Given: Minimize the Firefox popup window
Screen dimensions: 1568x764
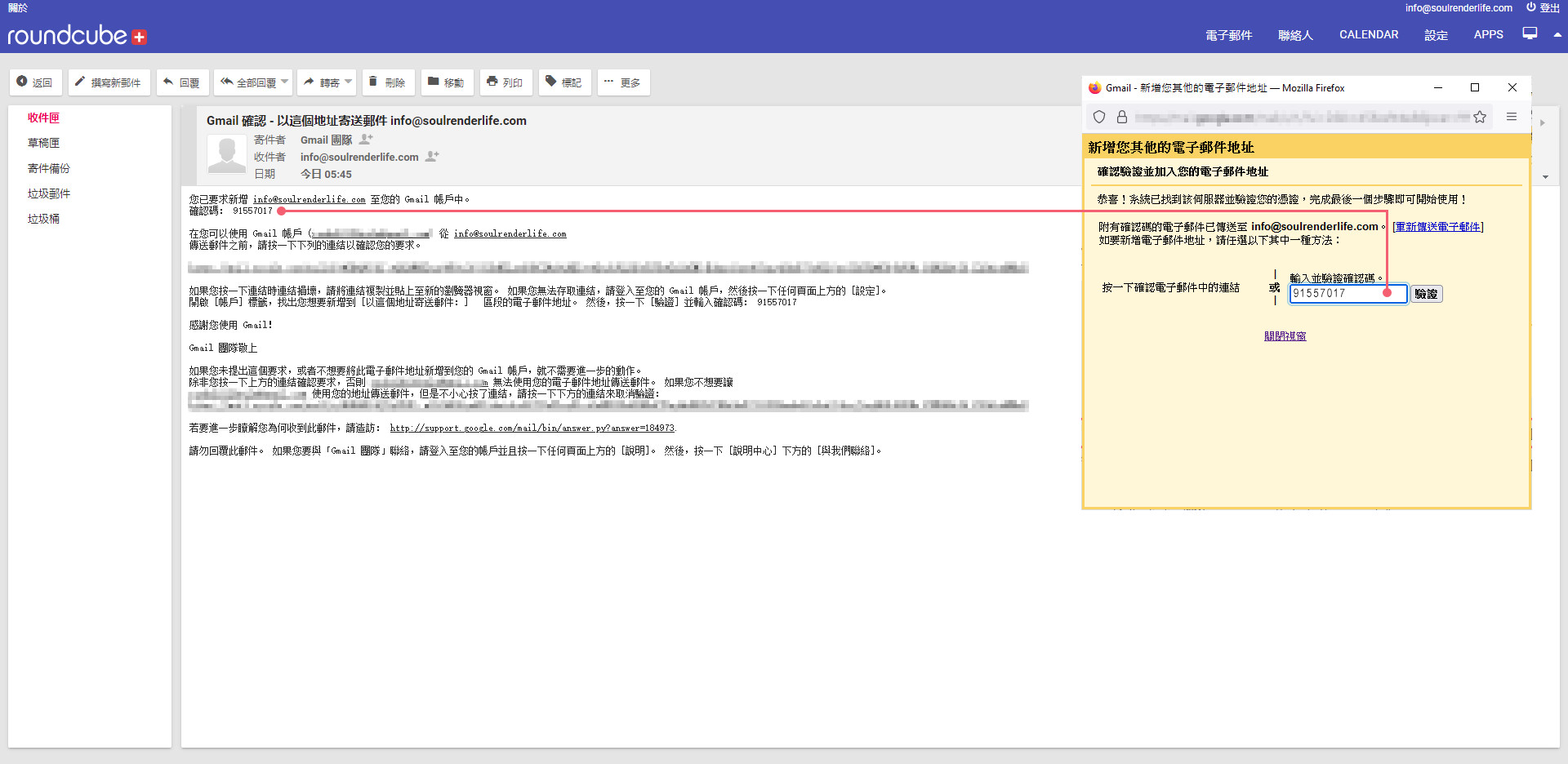Looking at the screenshot, I should pyautogui.click(x=1438, y=87).
